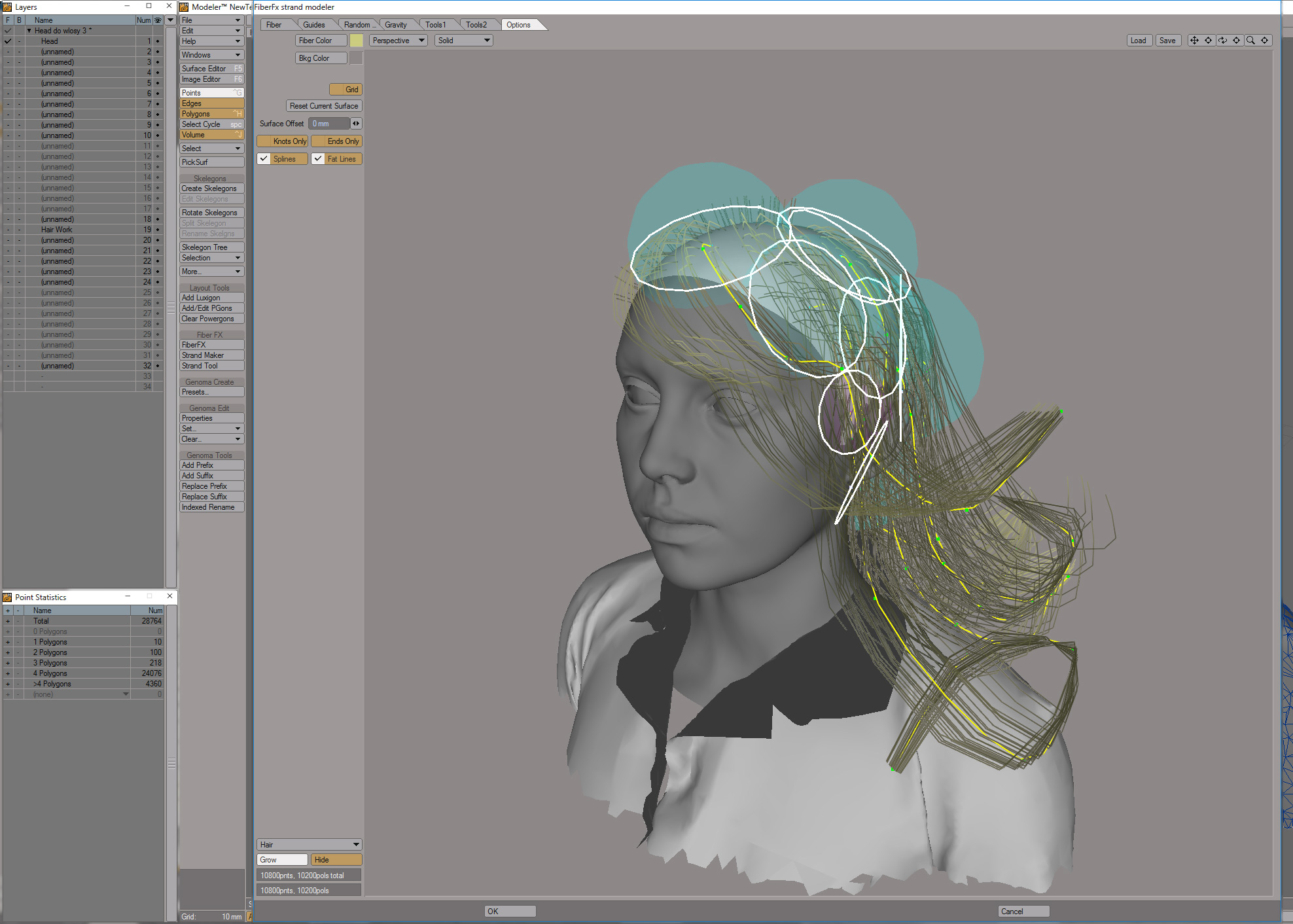The width and height of the screenshot is (1293, 924).
Task: Click the plus icon on 4 Polygons row
Action: tap(8, 673)
